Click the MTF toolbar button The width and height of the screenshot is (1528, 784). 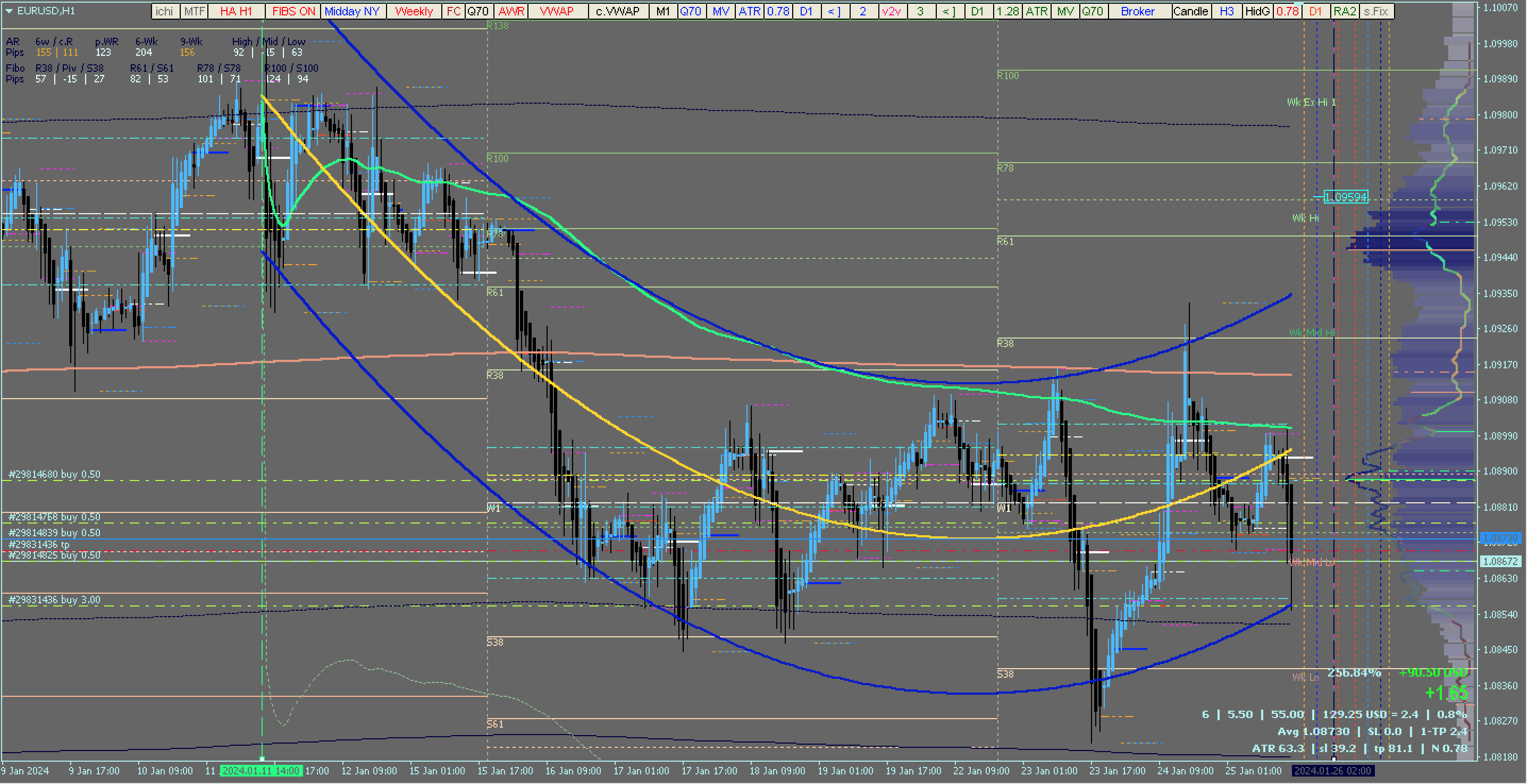[194, 11]
